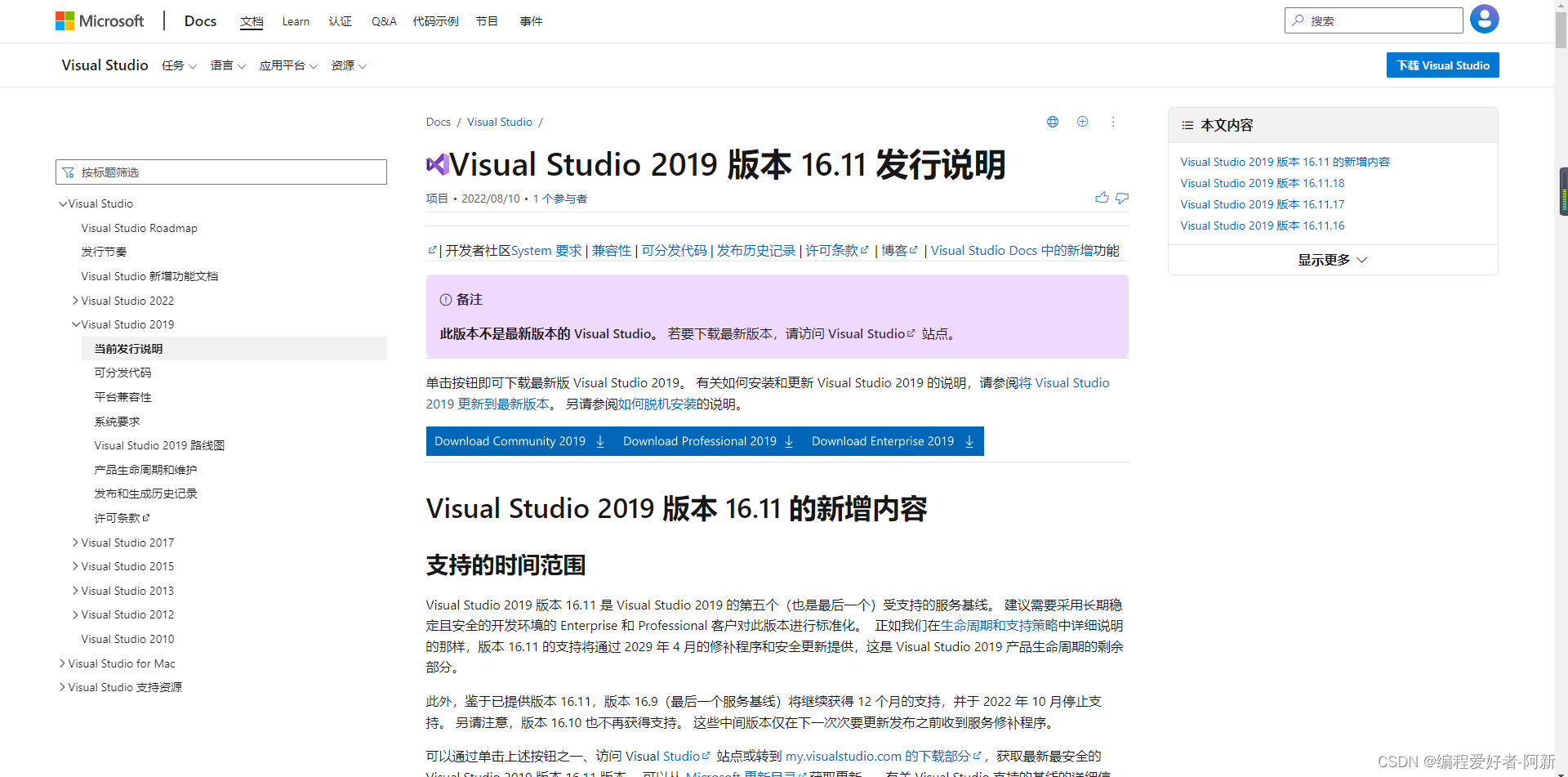Select Visual Studio 2010 tree item
Viewport: 1568px width, 777px height.
tap(127, 639)
